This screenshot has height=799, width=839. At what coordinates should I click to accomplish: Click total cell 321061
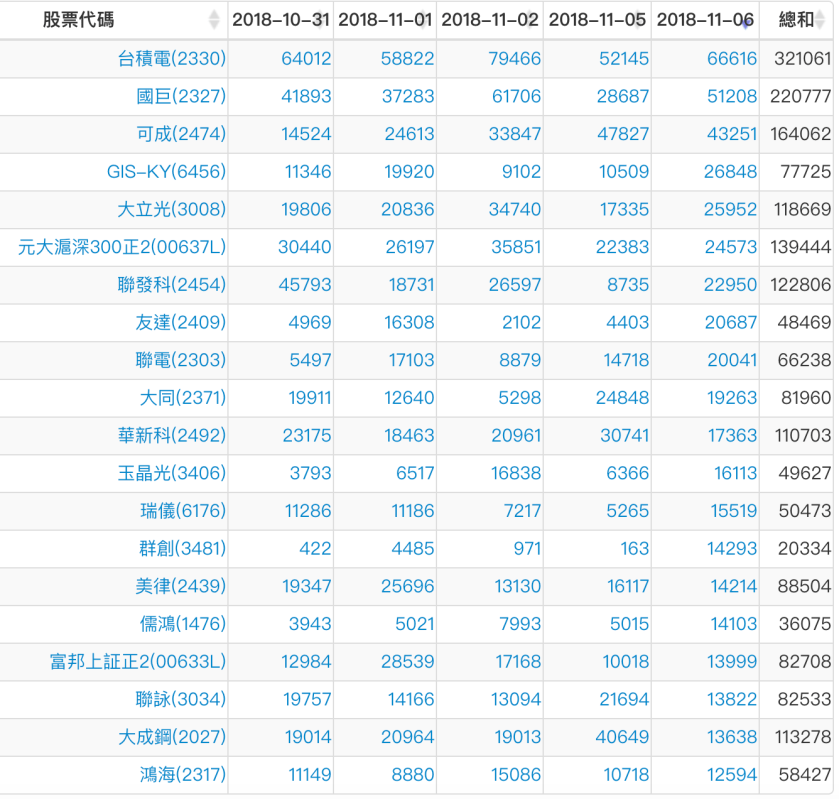tap(802, 59)
